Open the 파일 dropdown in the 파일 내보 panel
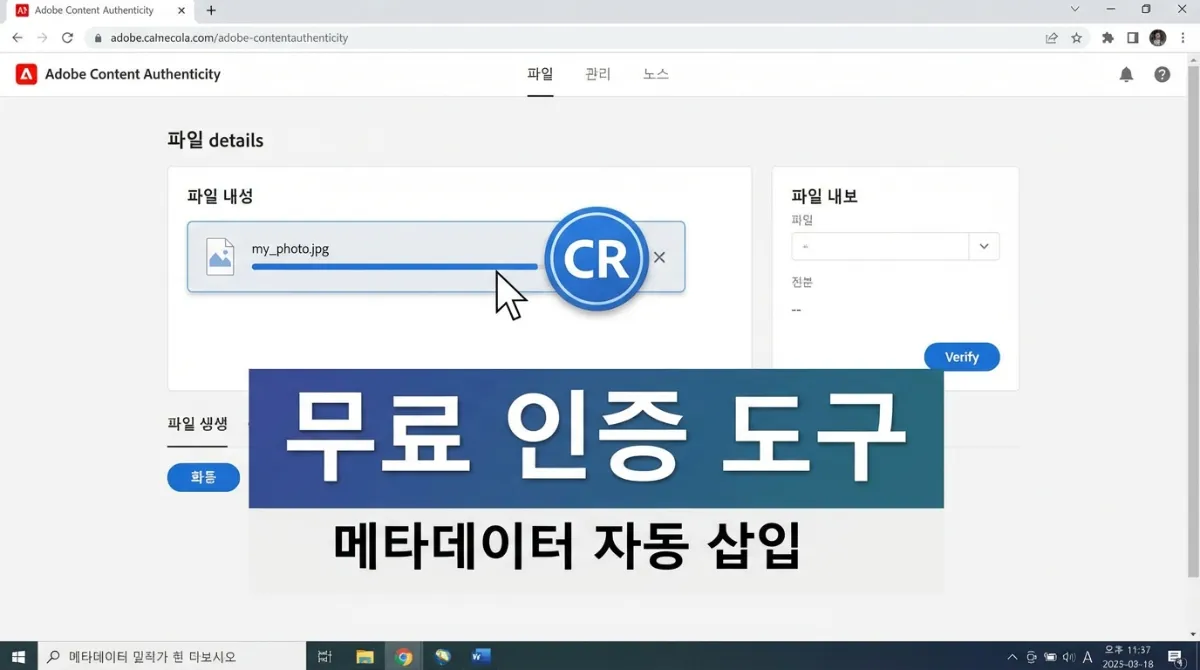This screenshot has height=670, width=1200. point(983,246)
